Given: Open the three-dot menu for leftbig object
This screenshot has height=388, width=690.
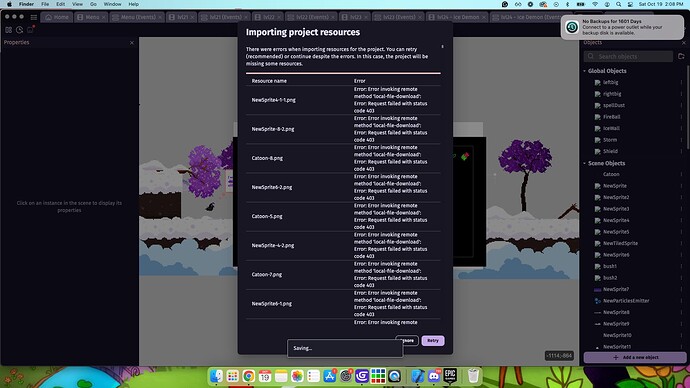Looking at the screenshot, I should tap(682, 82).
